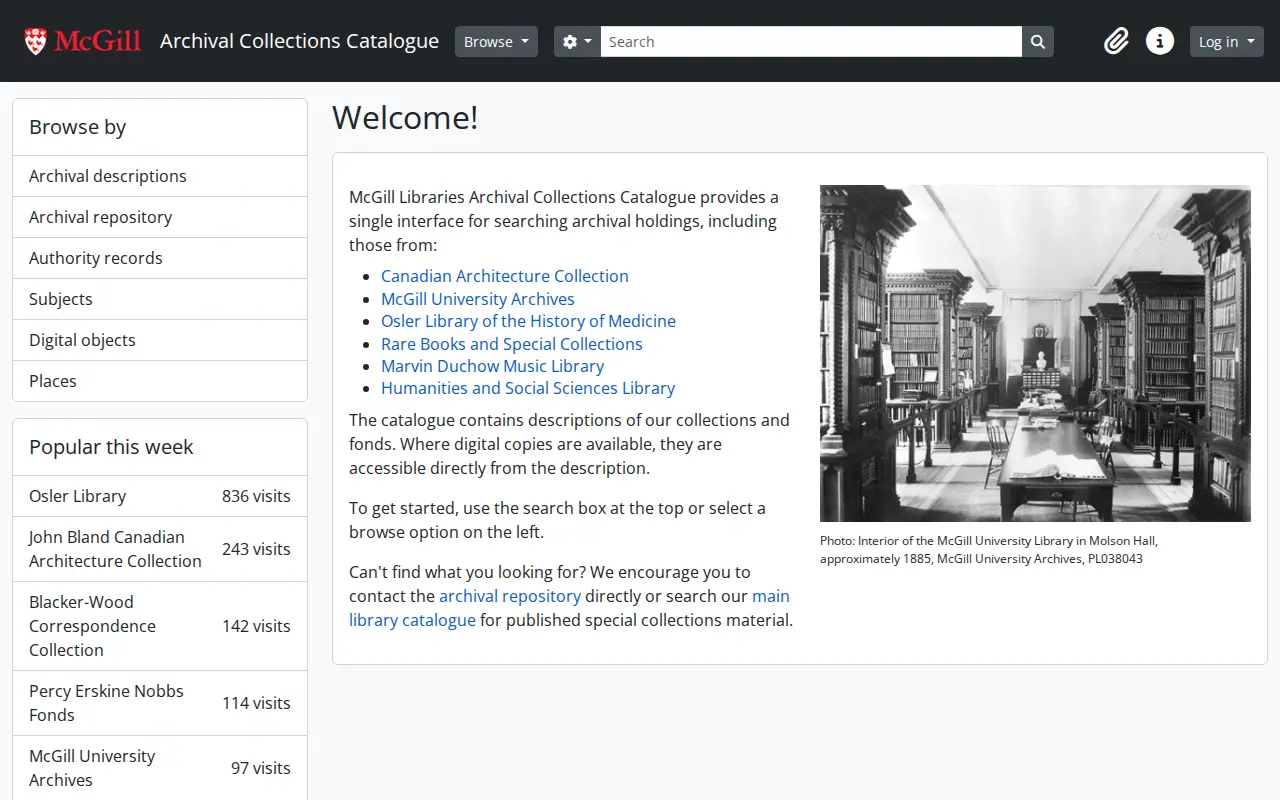This screenshot has height=800, width=1280.
Task: Open Marvin Duchow Music Library link
Action: 492,366
